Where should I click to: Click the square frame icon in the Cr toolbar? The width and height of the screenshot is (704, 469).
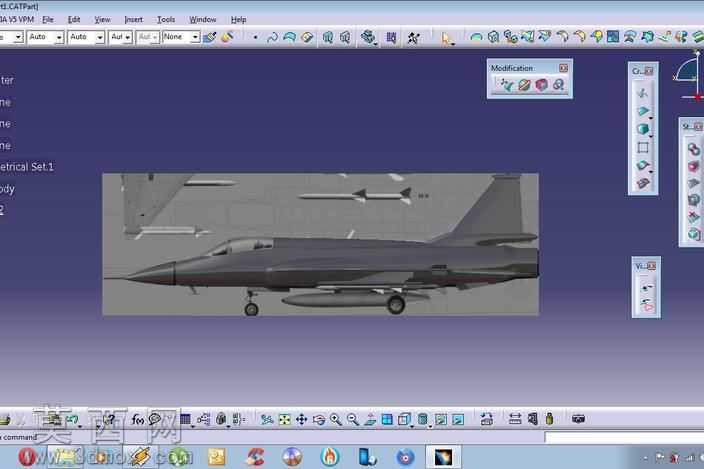click(x=642, y=147)
